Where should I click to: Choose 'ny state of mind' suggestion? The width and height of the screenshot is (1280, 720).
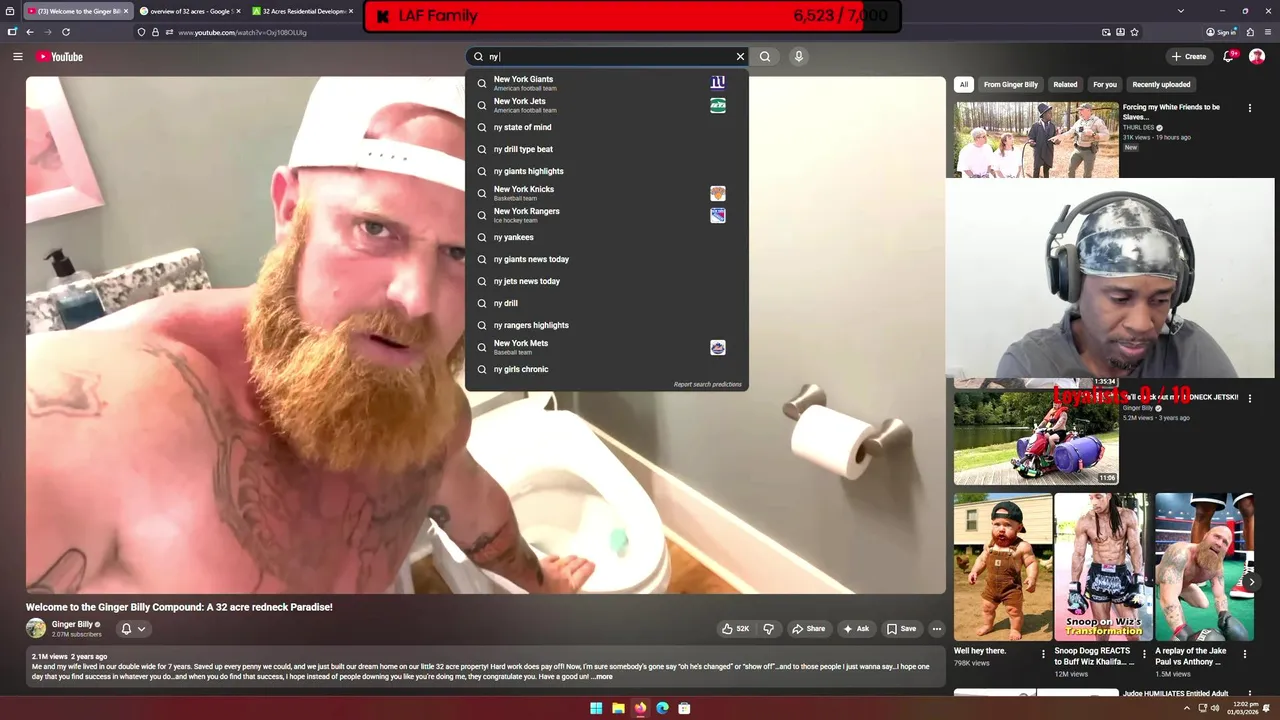pyautogui.click(x=606, y=127)
